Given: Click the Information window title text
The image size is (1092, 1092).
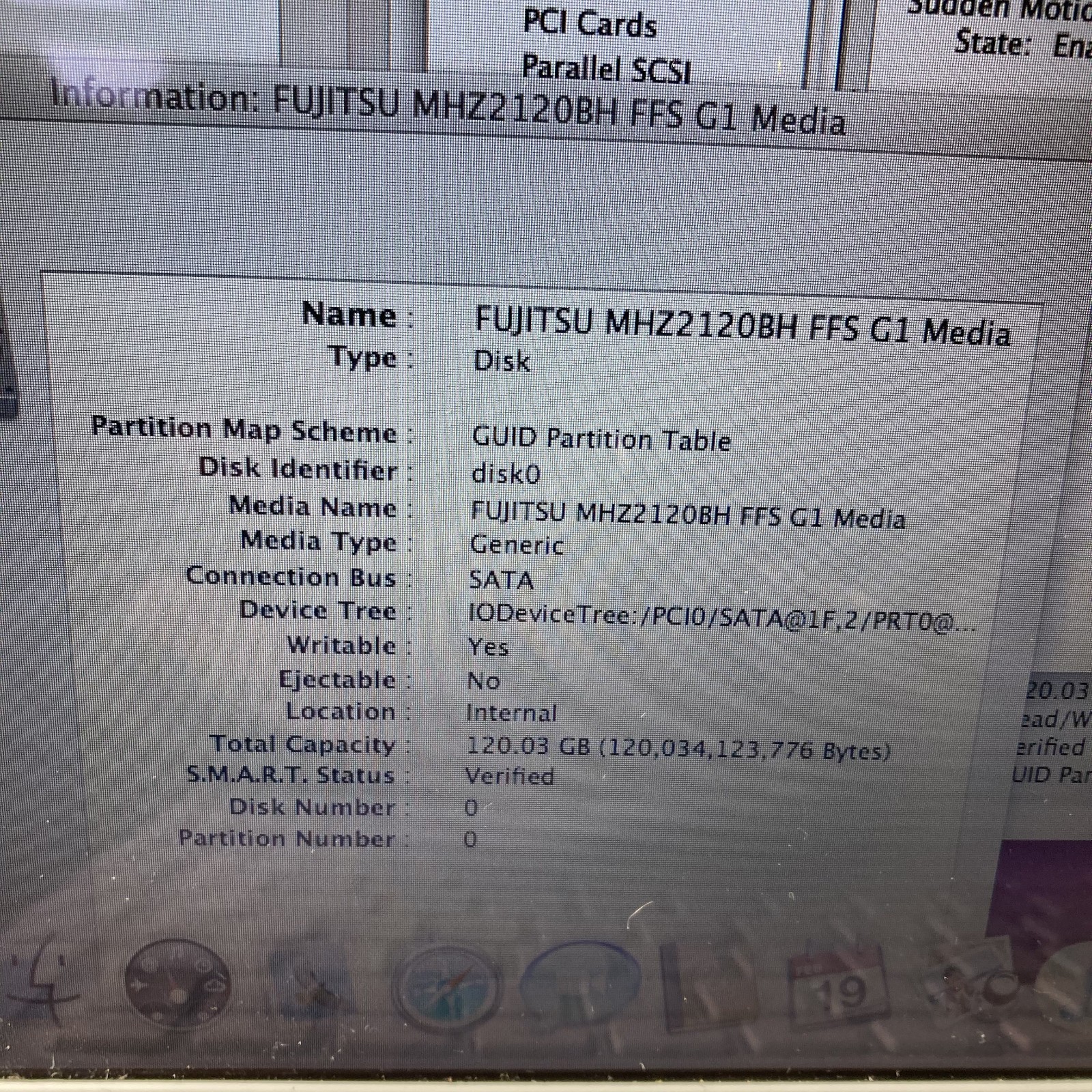Looking at the screenshot, I should [x=448, y=109].
